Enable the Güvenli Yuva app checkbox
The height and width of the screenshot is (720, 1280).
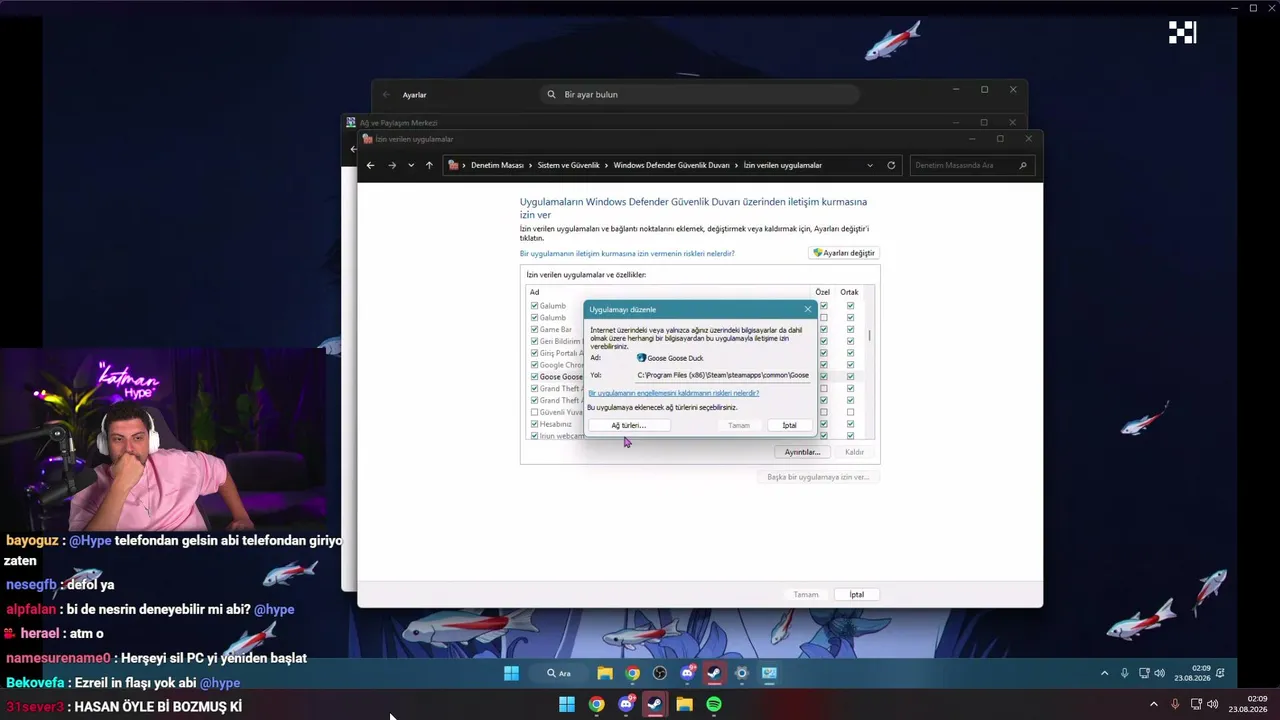pos(534,412)
